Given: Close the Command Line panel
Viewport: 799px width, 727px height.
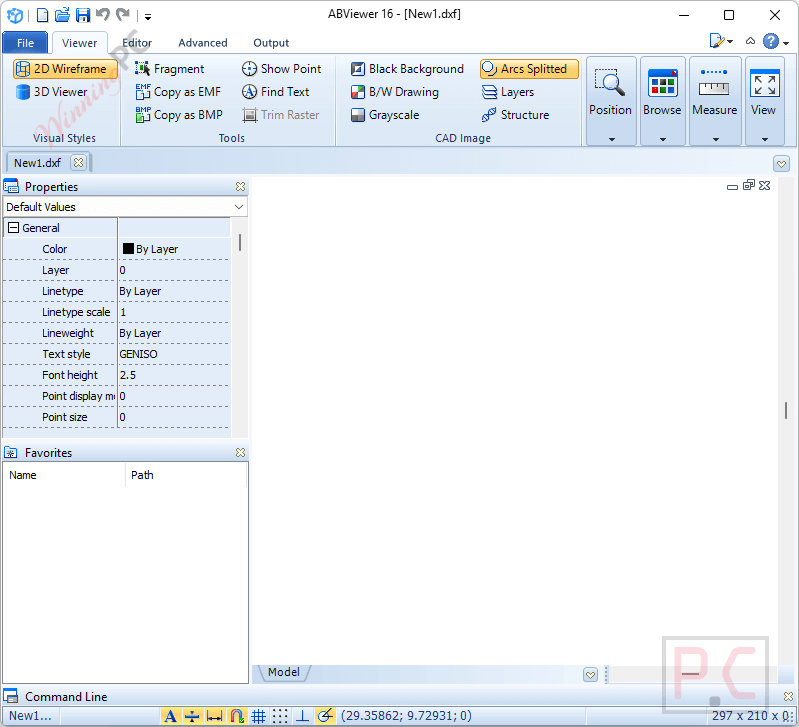Looking at the screenshot, I should tap(788, 696).
